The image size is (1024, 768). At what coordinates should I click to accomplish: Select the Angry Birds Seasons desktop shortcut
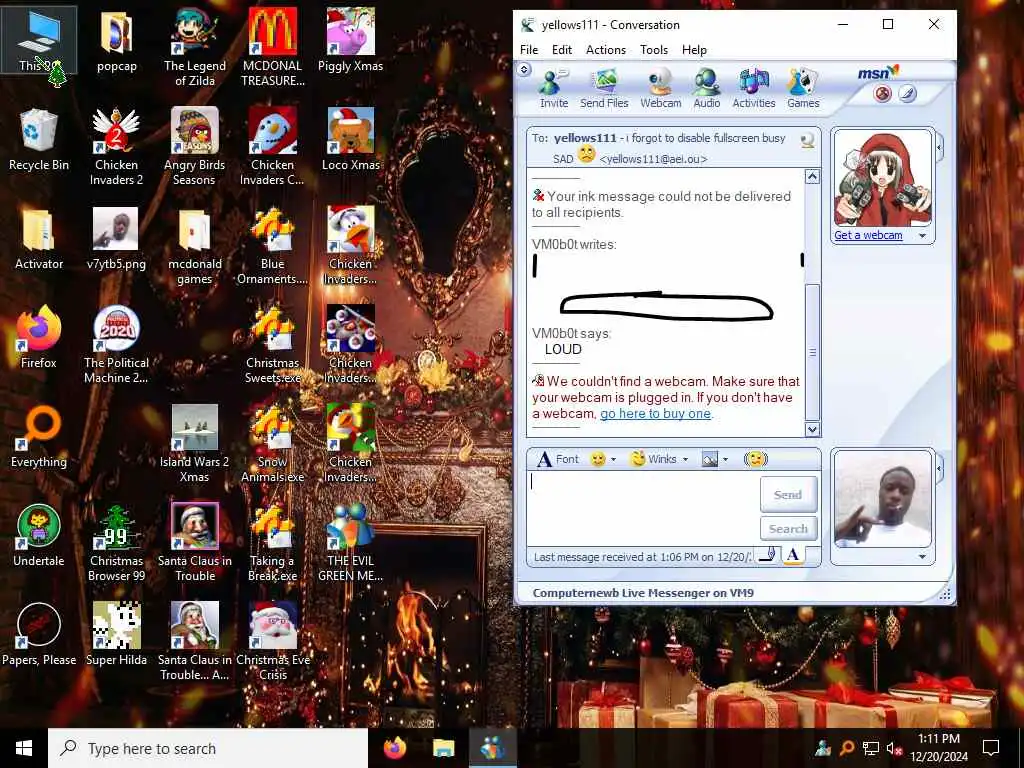click(x=195, y=146)
